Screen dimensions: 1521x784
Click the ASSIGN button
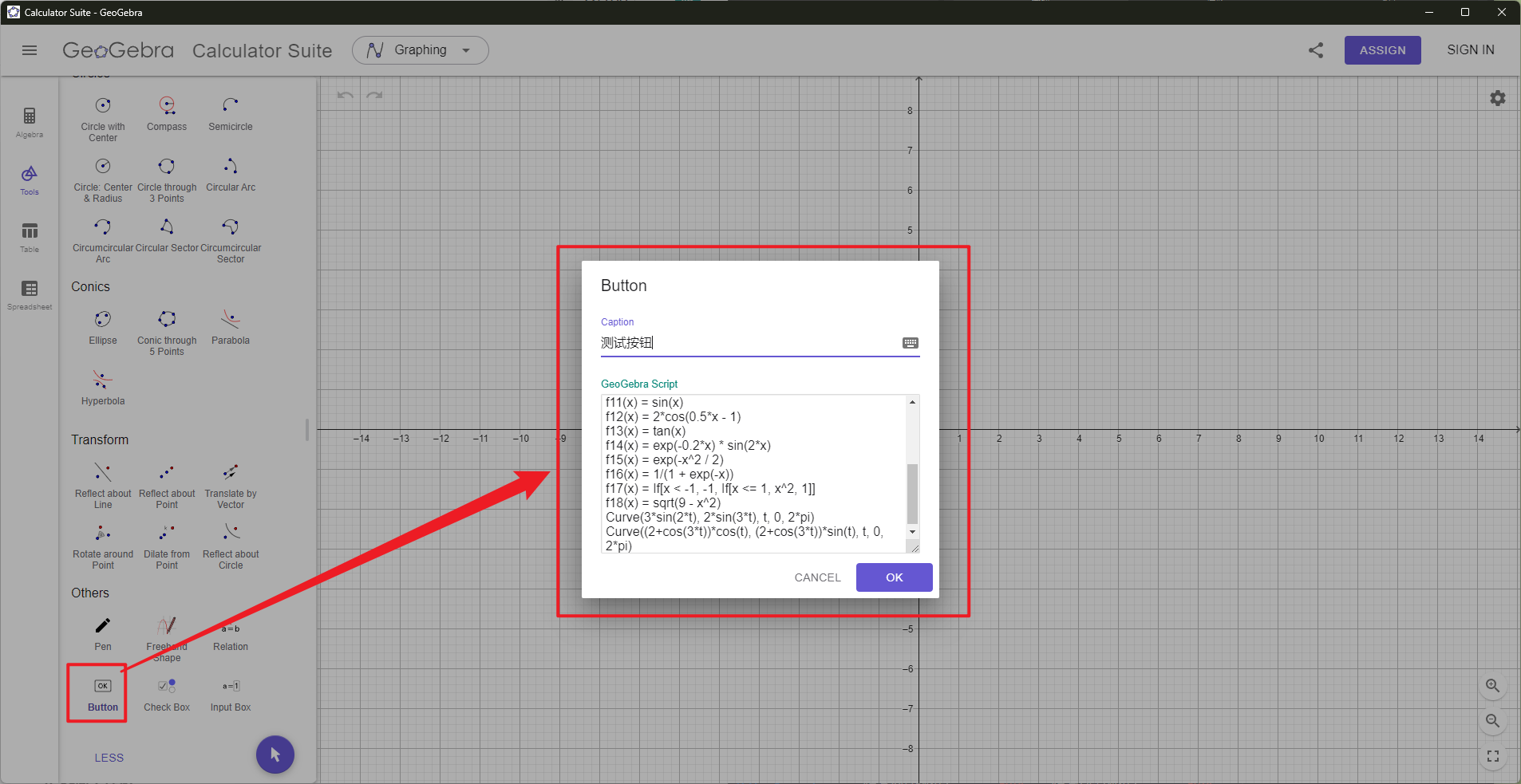click(x=1382, y=50)
